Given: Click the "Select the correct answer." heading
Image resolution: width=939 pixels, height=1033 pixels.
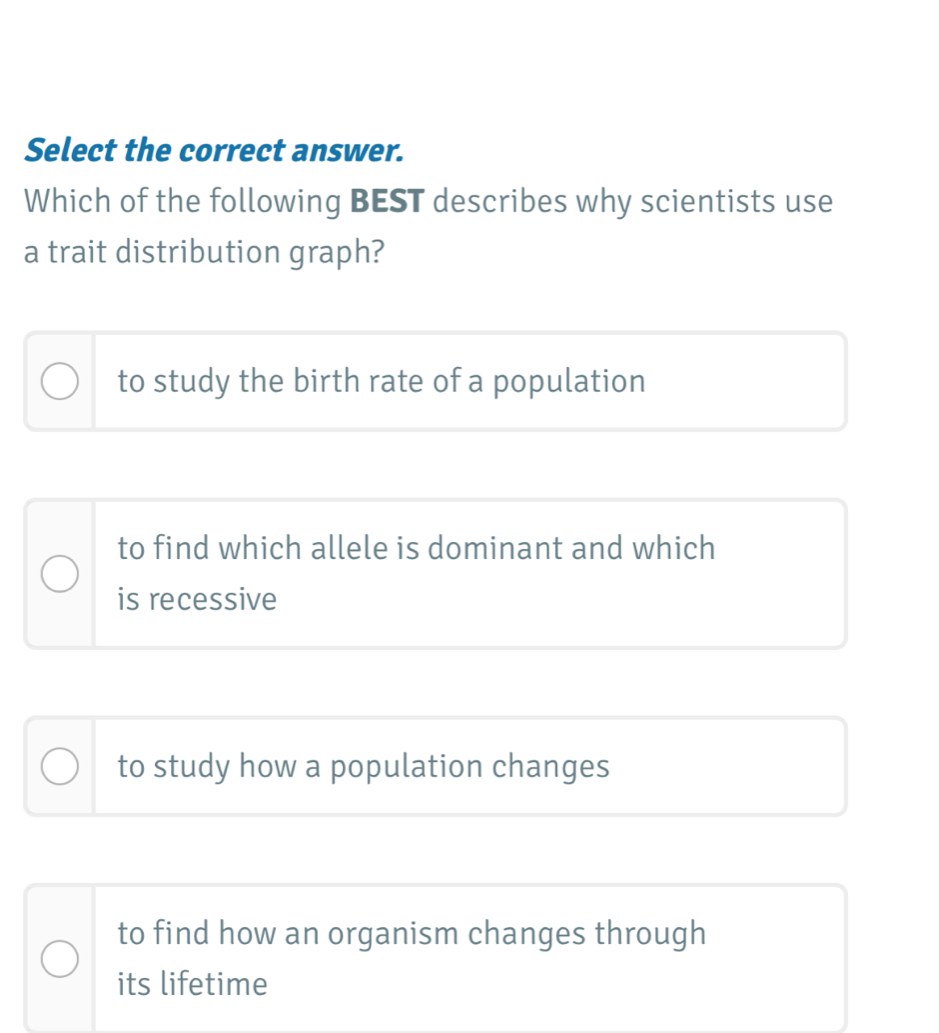Looking at the screenshot, I should click(x=215, y=151).
